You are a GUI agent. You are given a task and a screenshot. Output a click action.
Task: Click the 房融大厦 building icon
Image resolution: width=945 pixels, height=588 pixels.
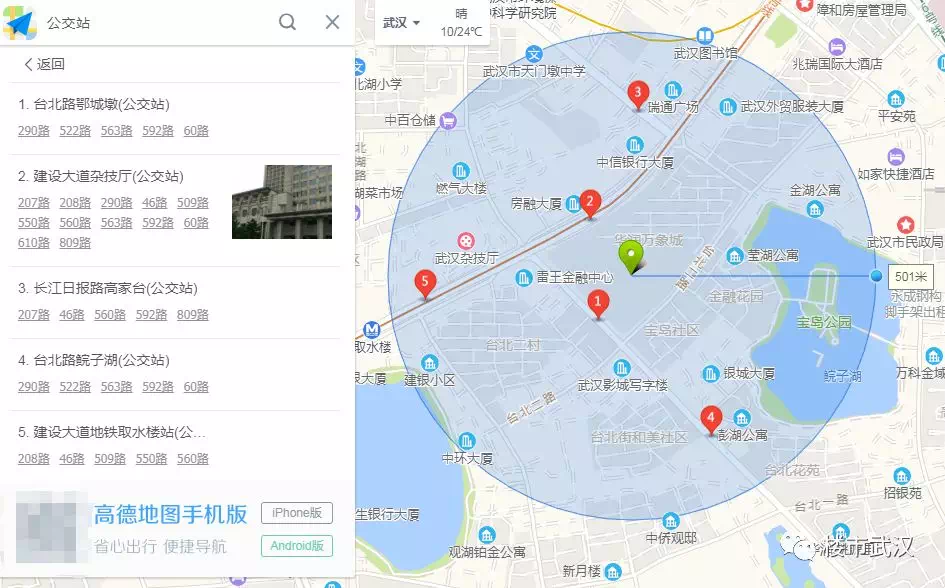573,204
